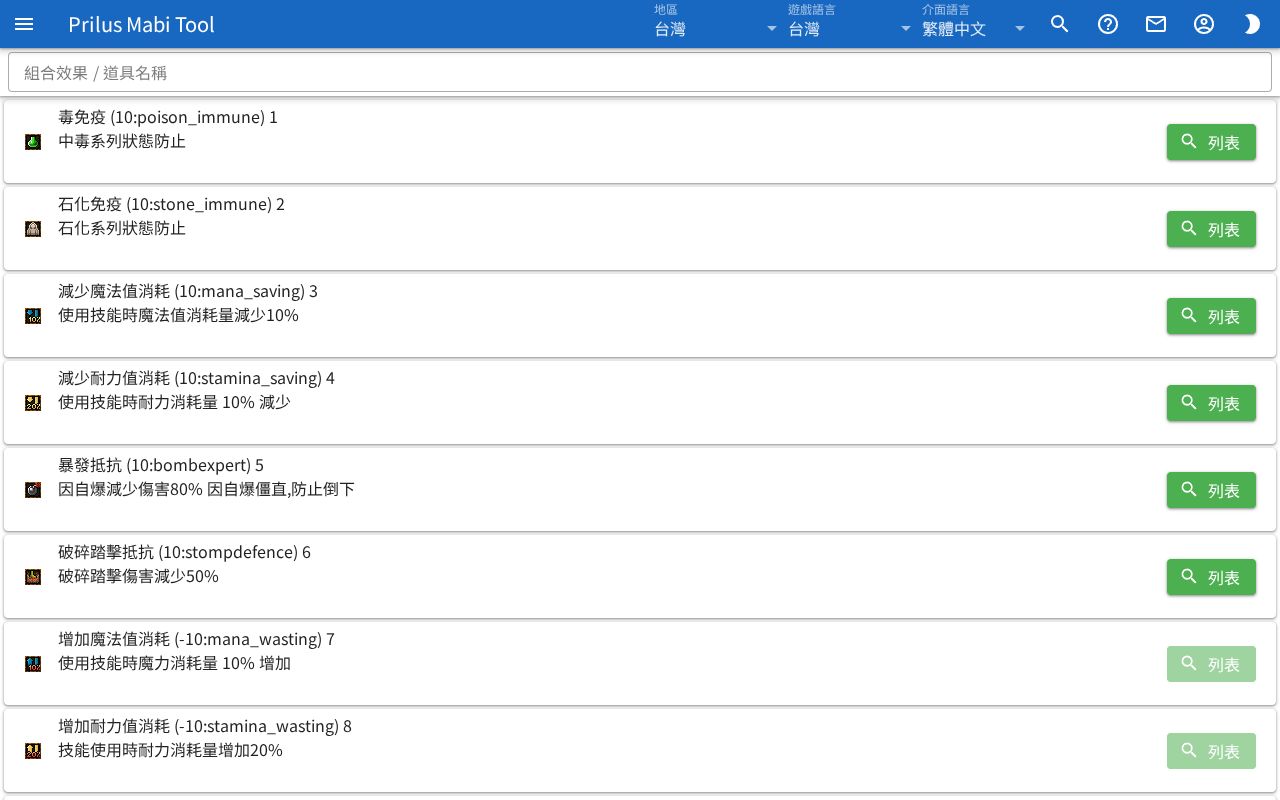Click 列表 button for 減少耐力值消耗
This screenshot has height=800, width=1280.
(x=1211, y=403)
